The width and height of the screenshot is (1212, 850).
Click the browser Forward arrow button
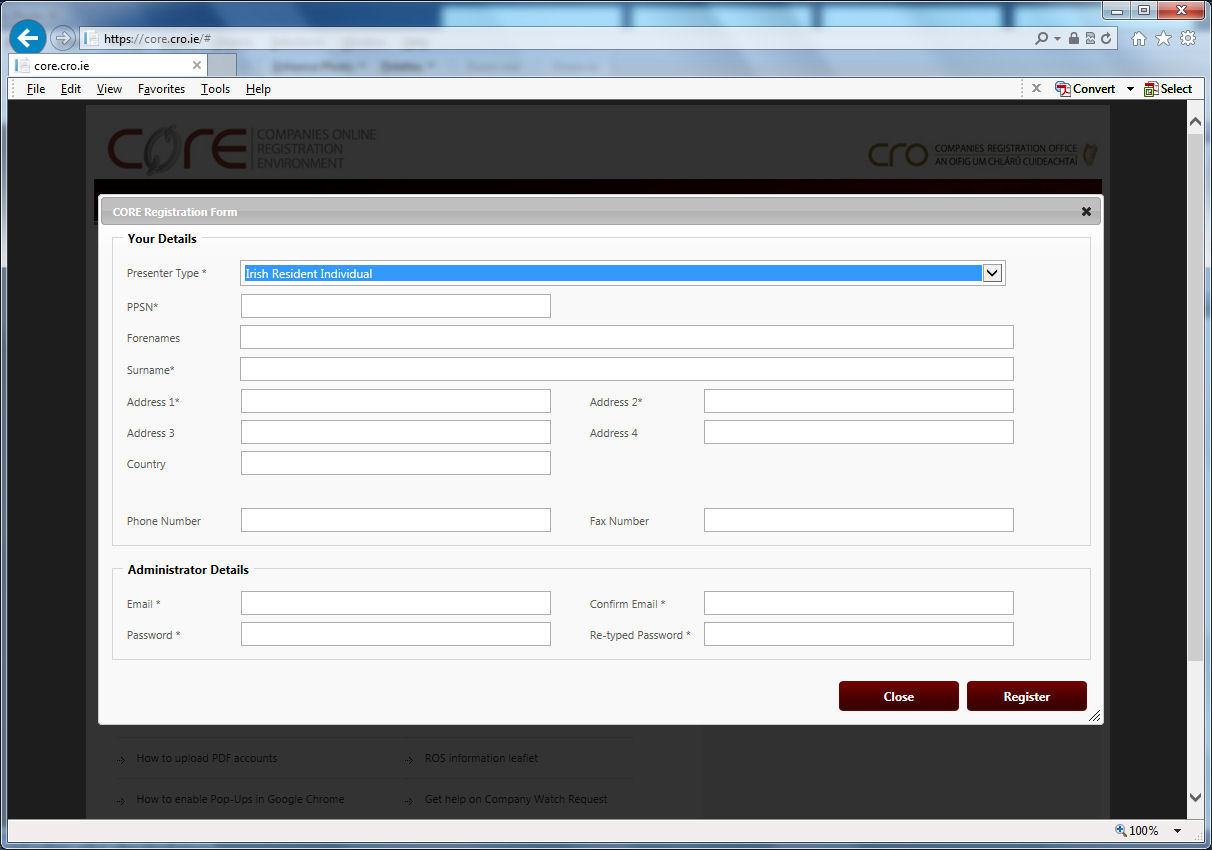point(63,38)
